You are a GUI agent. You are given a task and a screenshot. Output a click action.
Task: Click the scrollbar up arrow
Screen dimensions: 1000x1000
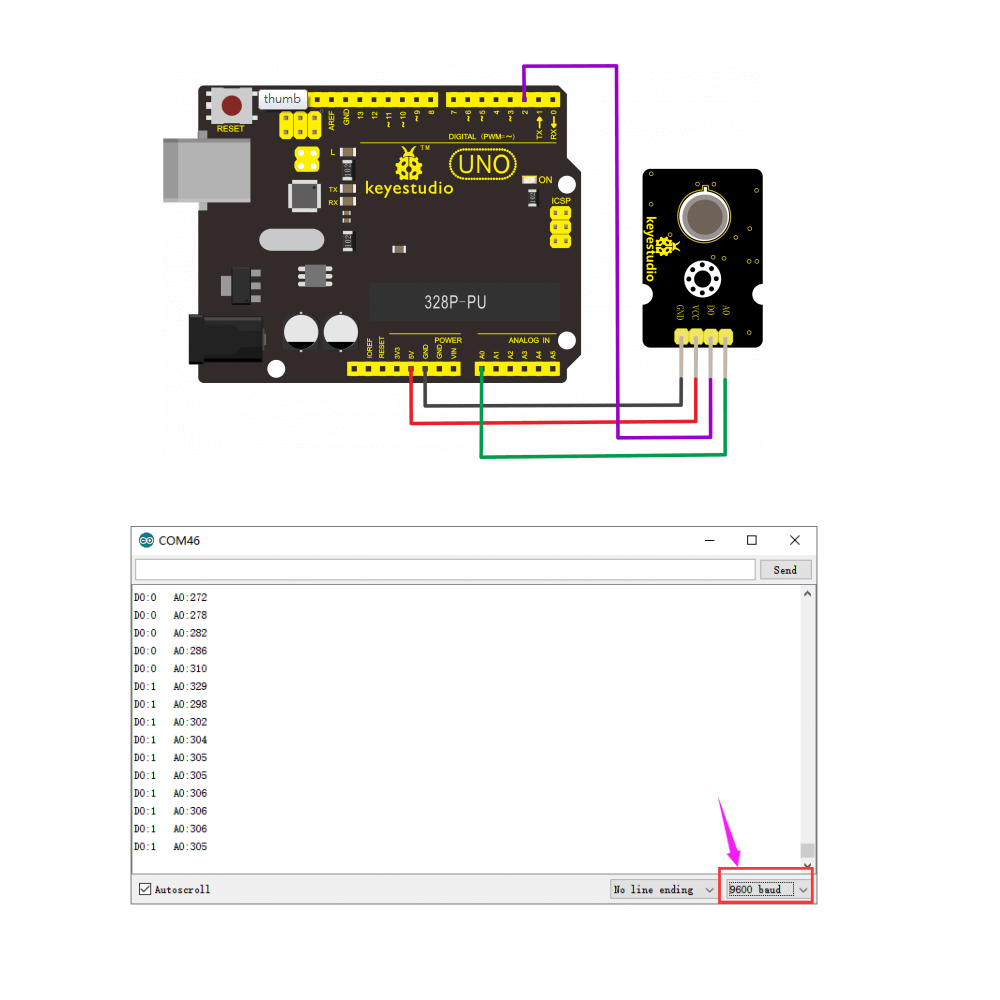pyautogui.click(x=807, y=594)
